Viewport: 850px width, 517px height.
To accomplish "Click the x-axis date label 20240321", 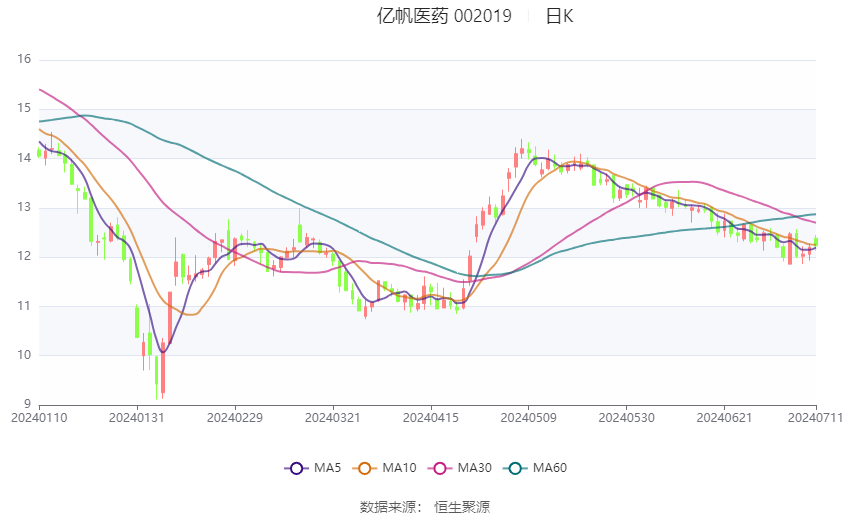I will tap(332, 418).
